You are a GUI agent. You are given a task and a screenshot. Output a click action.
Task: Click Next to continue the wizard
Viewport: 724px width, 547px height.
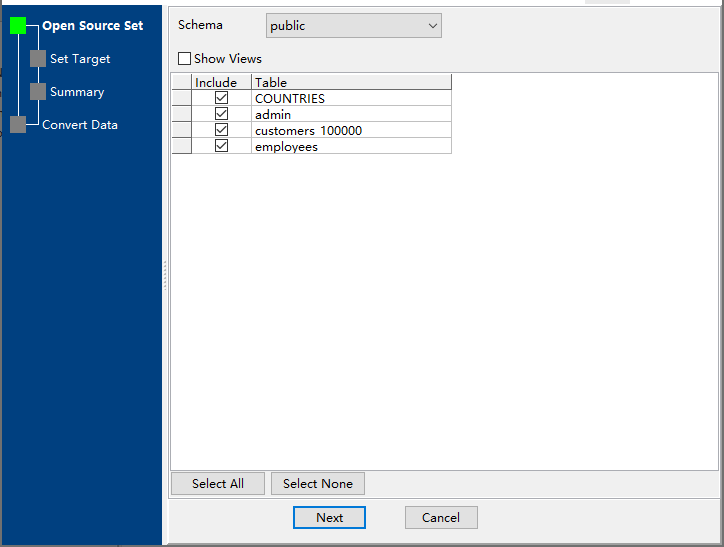[329, 517]
